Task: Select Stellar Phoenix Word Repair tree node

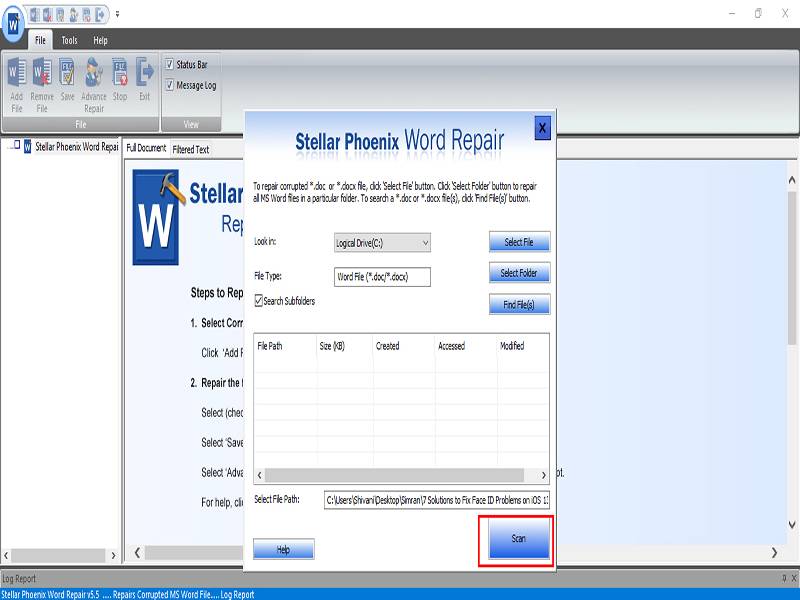Action: 77,147
